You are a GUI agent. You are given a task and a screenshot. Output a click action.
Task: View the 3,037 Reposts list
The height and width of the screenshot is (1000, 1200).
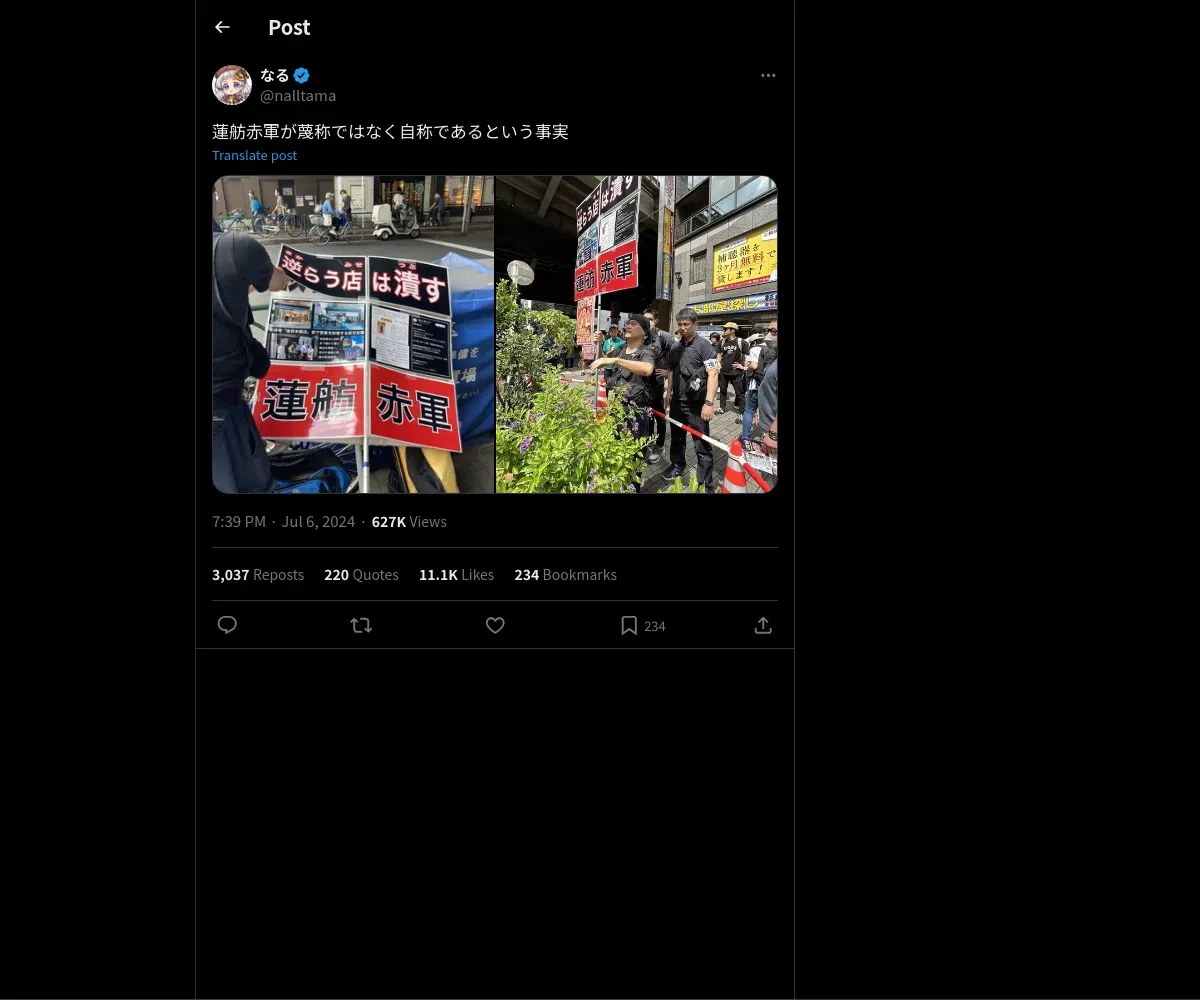pos(258,575)
